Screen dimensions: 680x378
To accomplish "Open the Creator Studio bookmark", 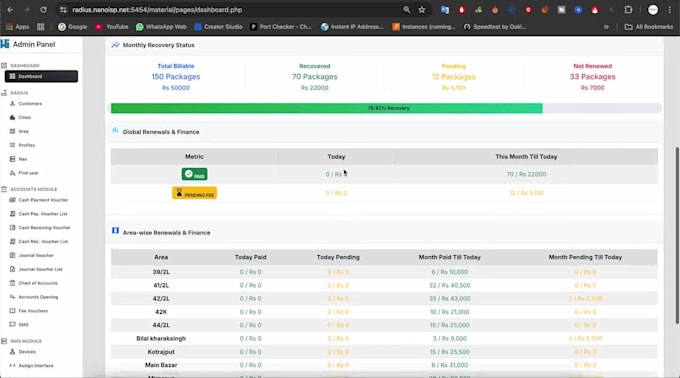I will [x=218, y=27].
